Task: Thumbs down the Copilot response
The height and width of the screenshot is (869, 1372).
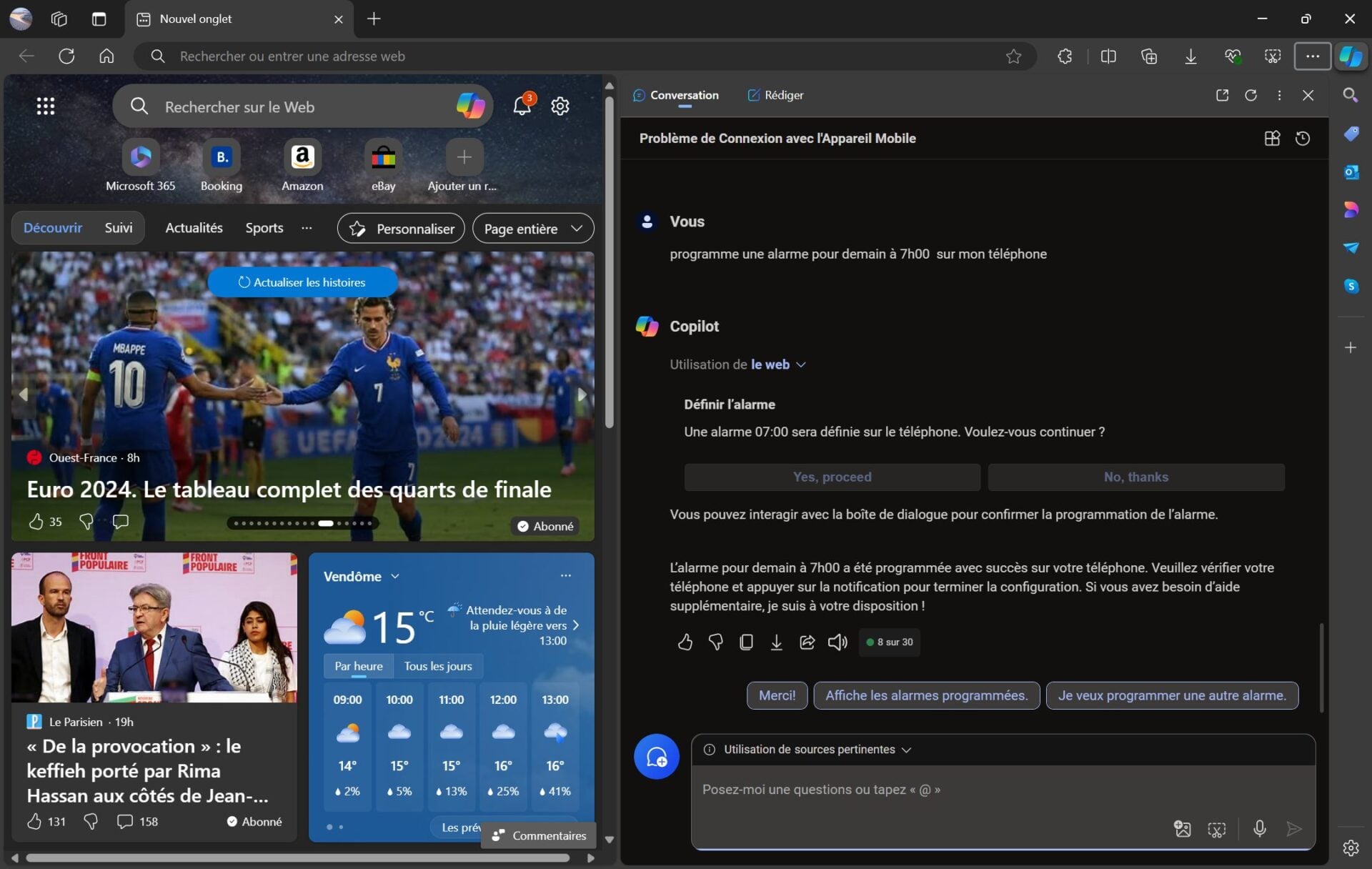Action: pos(715,642)
